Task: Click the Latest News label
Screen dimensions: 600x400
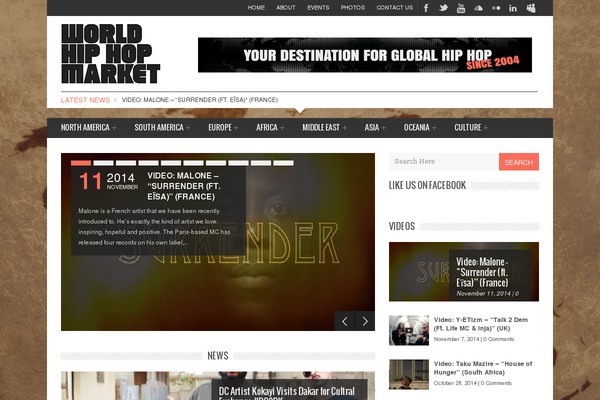Action: click(x=85, y=100)
